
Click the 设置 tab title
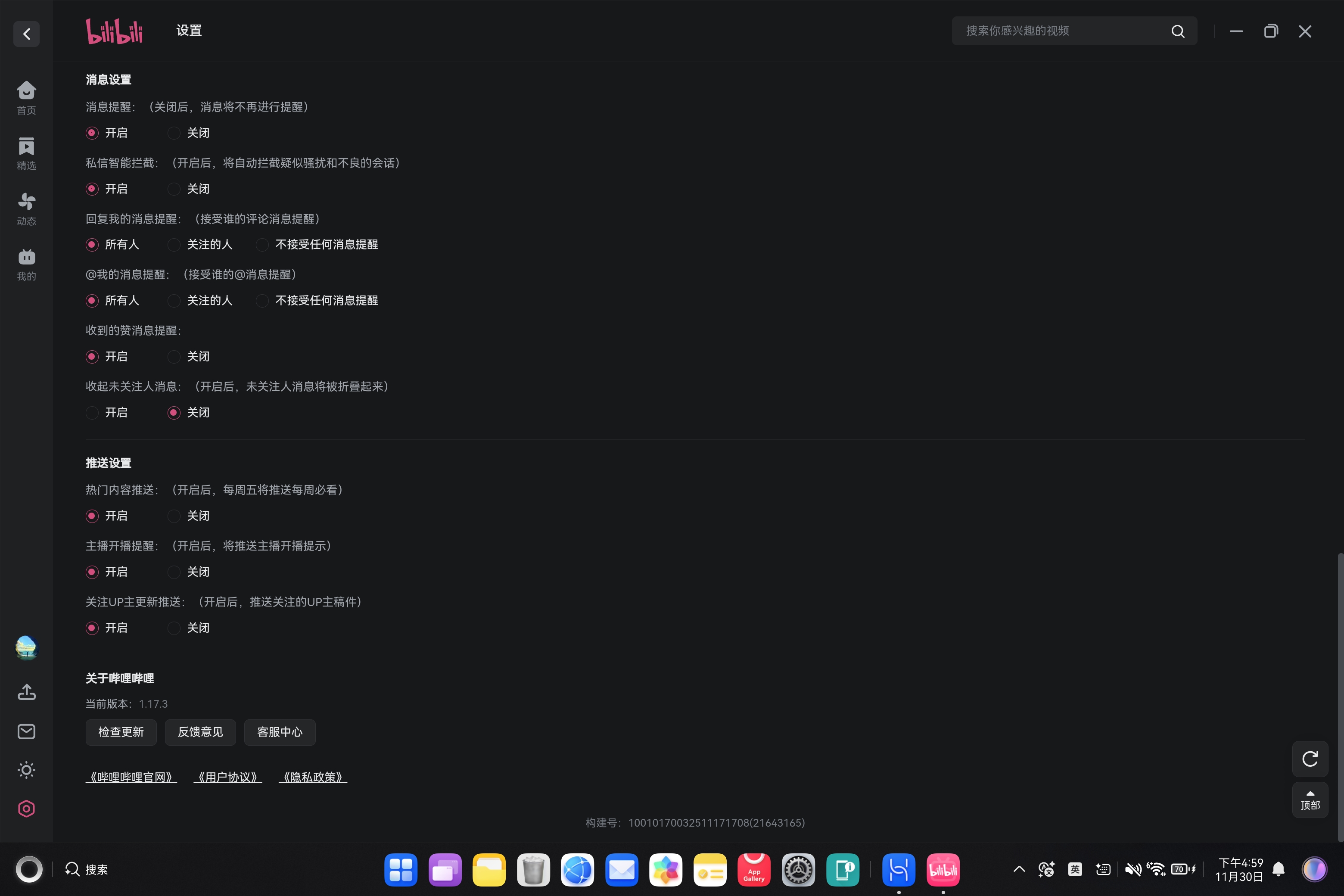point(189,30)
